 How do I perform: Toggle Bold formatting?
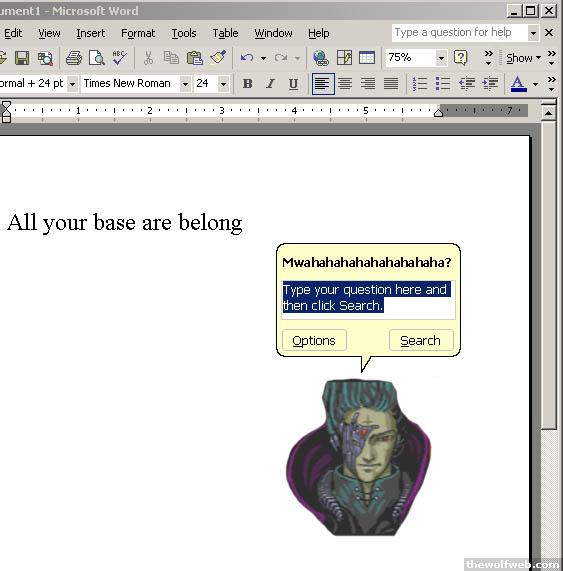tap(248, 84)
